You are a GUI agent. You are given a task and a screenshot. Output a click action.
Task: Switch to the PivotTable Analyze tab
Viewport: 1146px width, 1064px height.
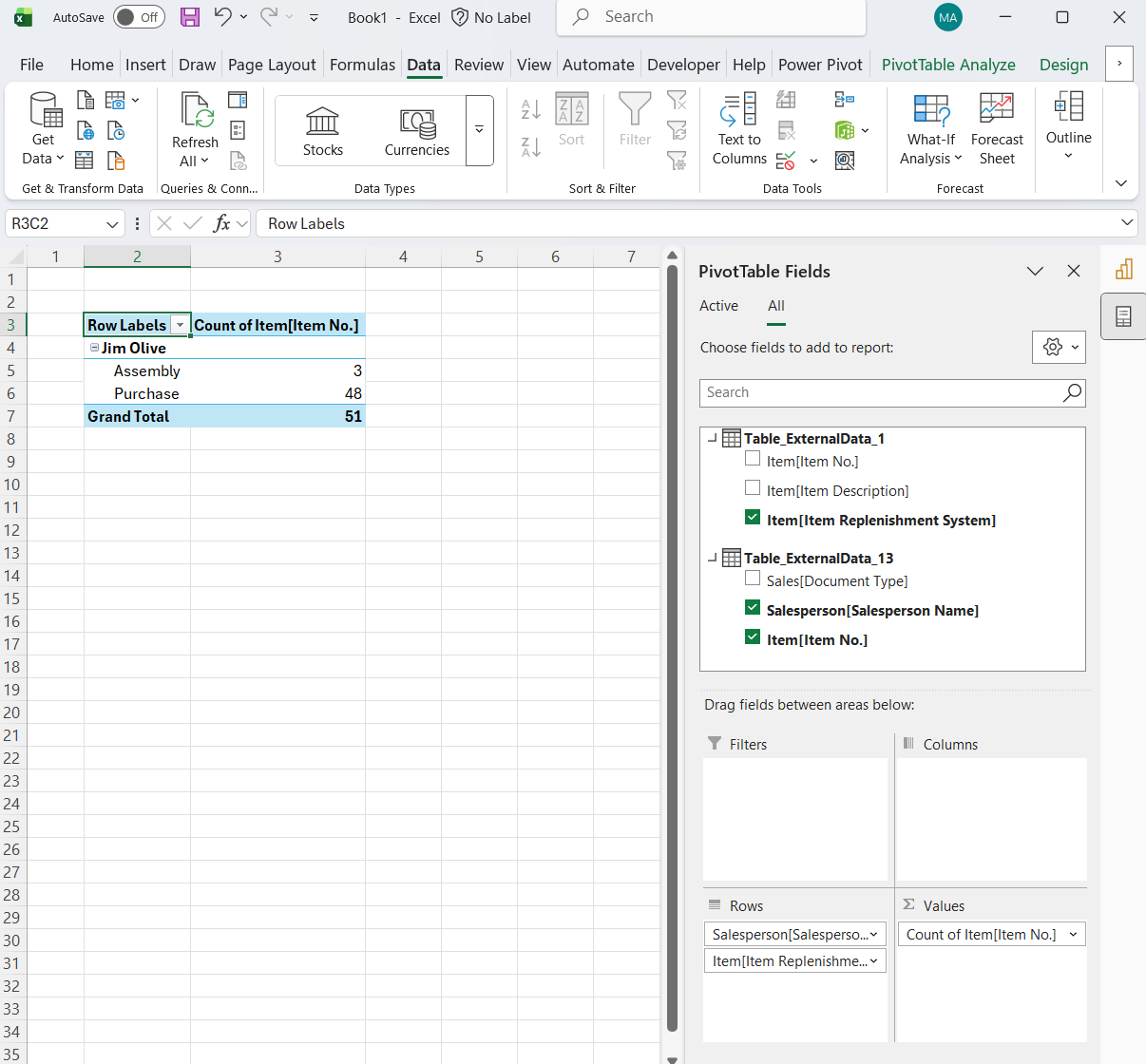point(947,65)
